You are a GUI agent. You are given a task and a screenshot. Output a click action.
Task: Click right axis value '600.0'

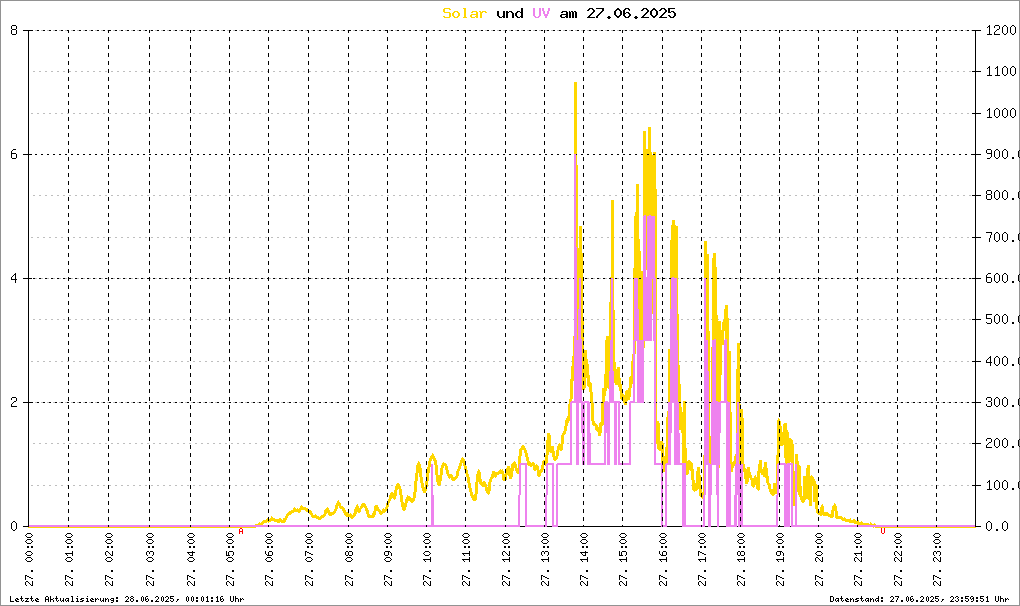[1002, 278]
